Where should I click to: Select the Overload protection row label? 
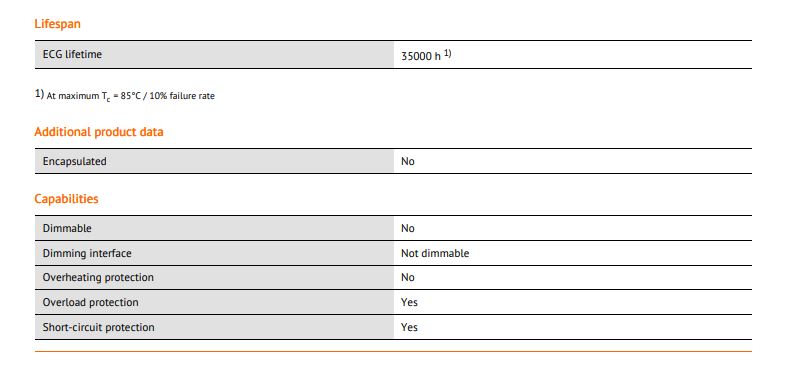(x=90, y=303)
